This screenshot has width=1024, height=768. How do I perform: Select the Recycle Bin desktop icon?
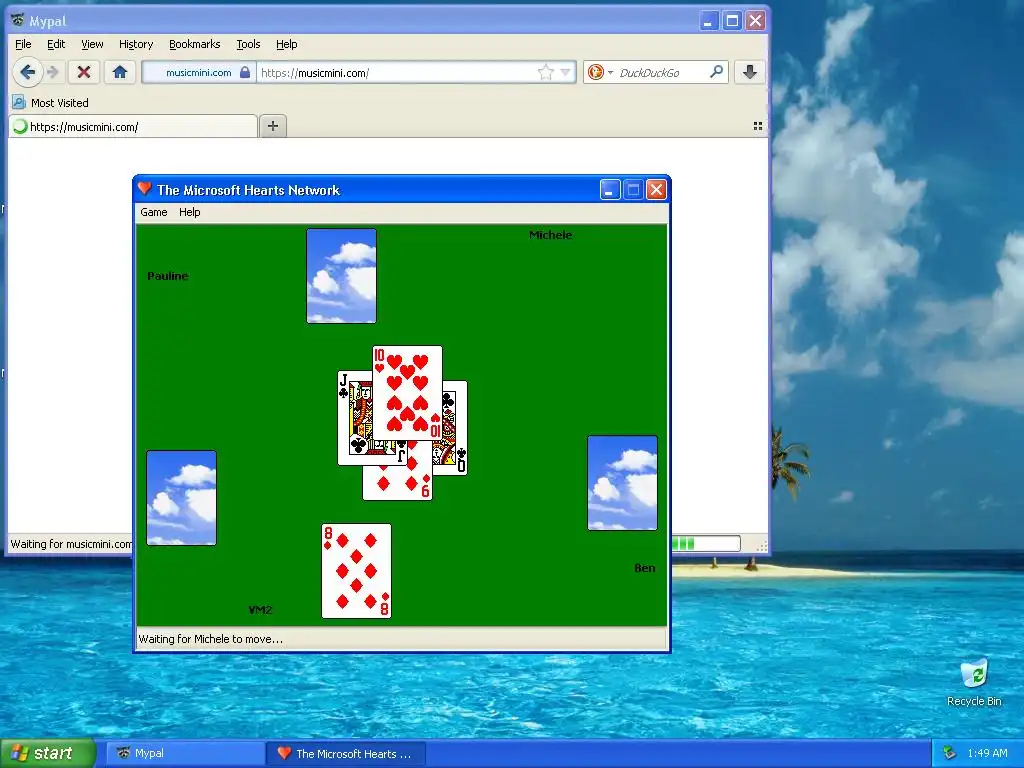pyautogui.click(x=974, y=683)
